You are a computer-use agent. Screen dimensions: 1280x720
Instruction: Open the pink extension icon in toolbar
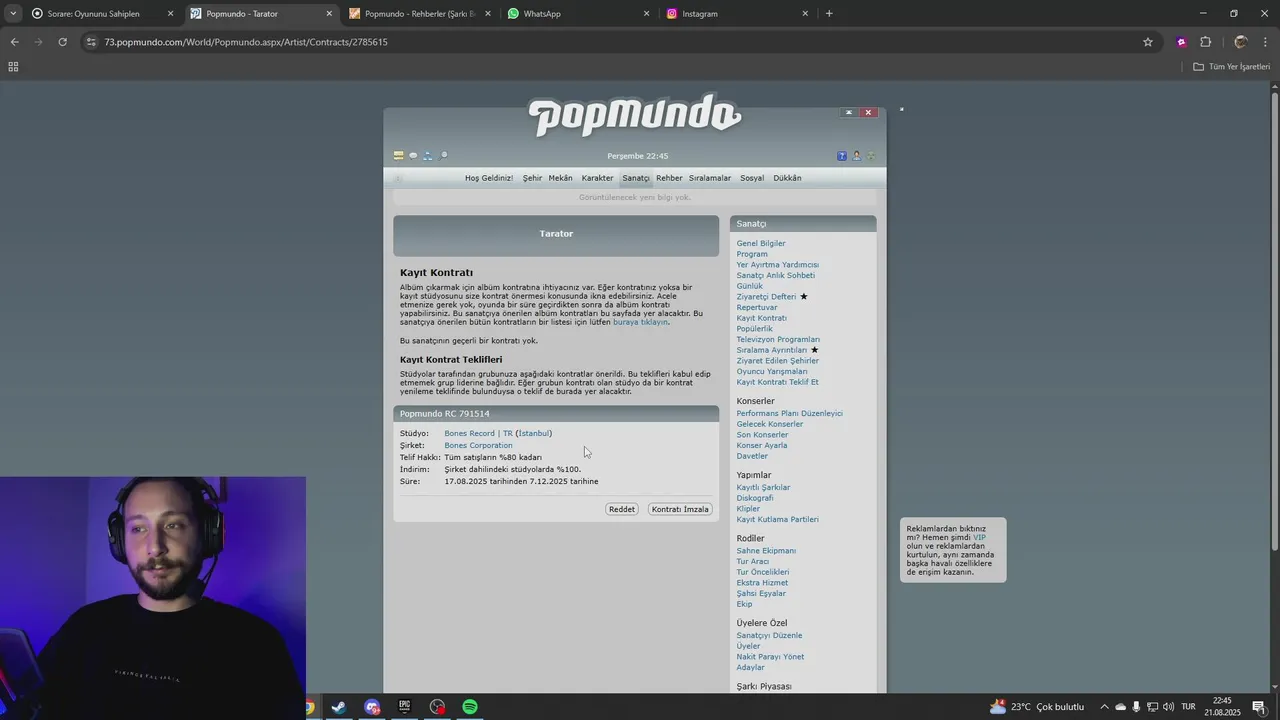(x=1182, y=42)
